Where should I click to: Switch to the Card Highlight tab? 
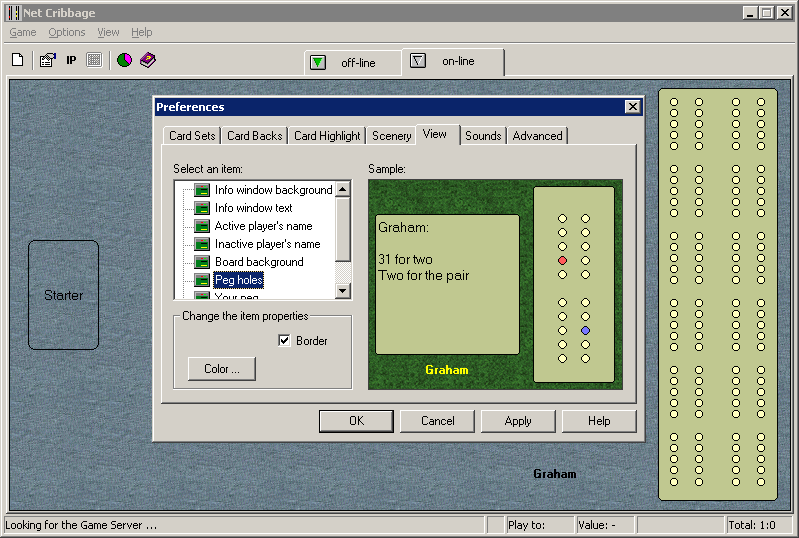[327, 136]
